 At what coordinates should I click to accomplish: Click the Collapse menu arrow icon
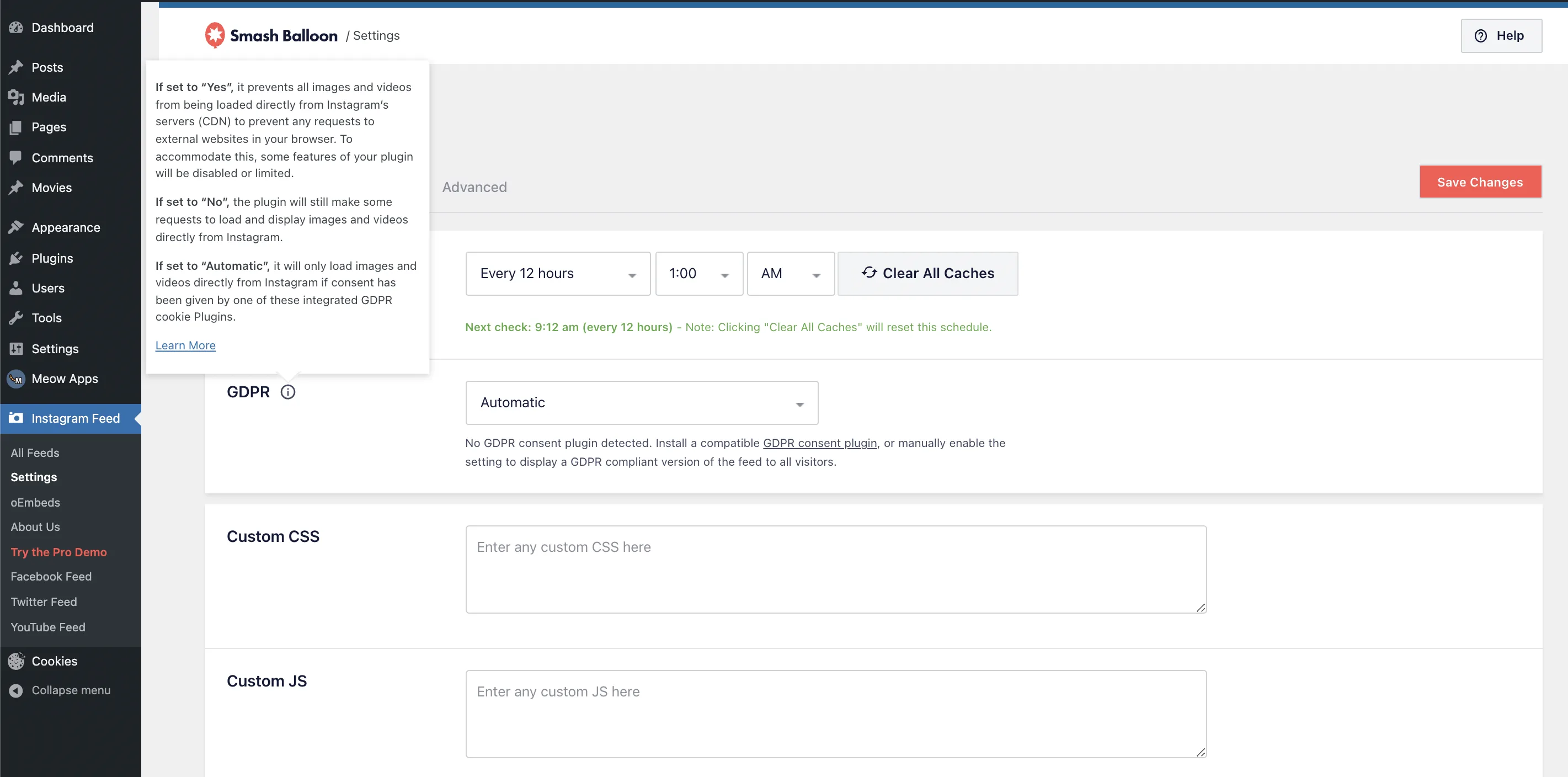(x=16, y=690)
